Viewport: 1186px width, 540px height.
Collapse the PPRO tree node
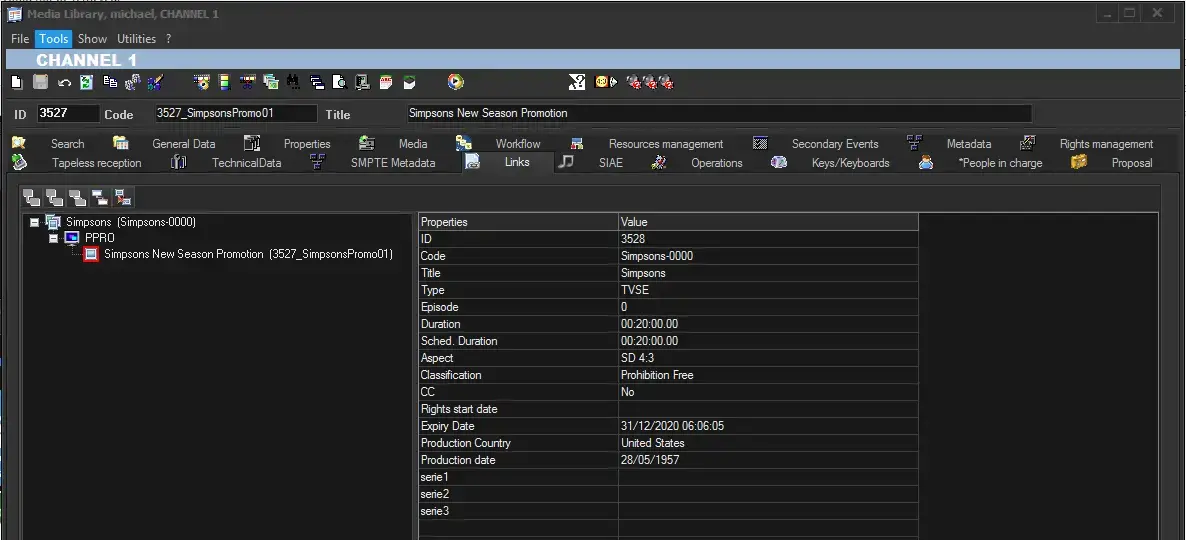pyautogui.click(x=54, y=238)
